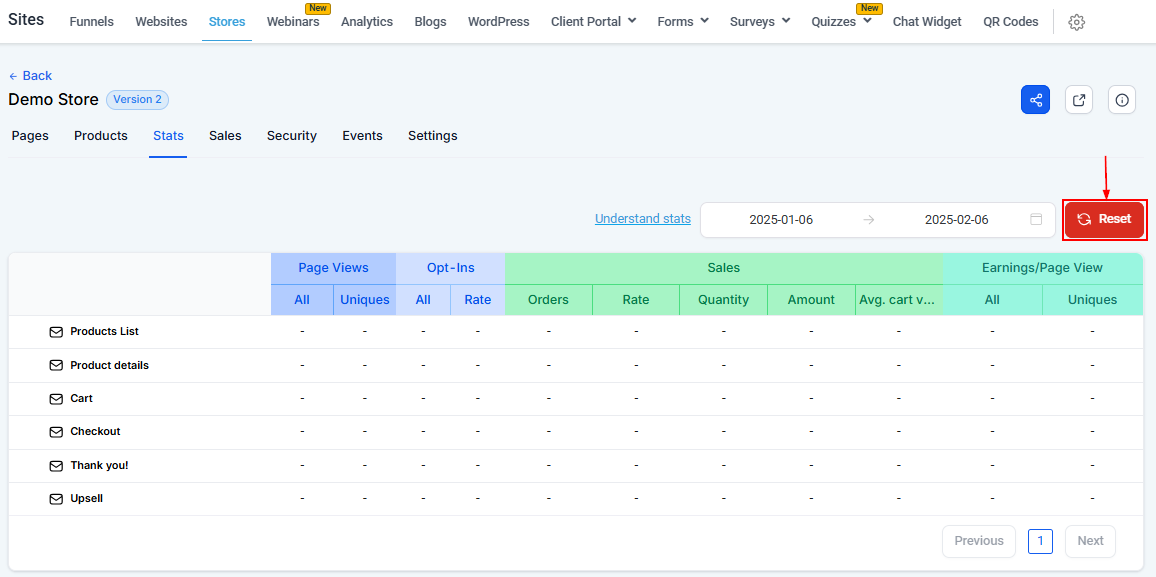Click the Demo Store title

(x=53, y=99)
